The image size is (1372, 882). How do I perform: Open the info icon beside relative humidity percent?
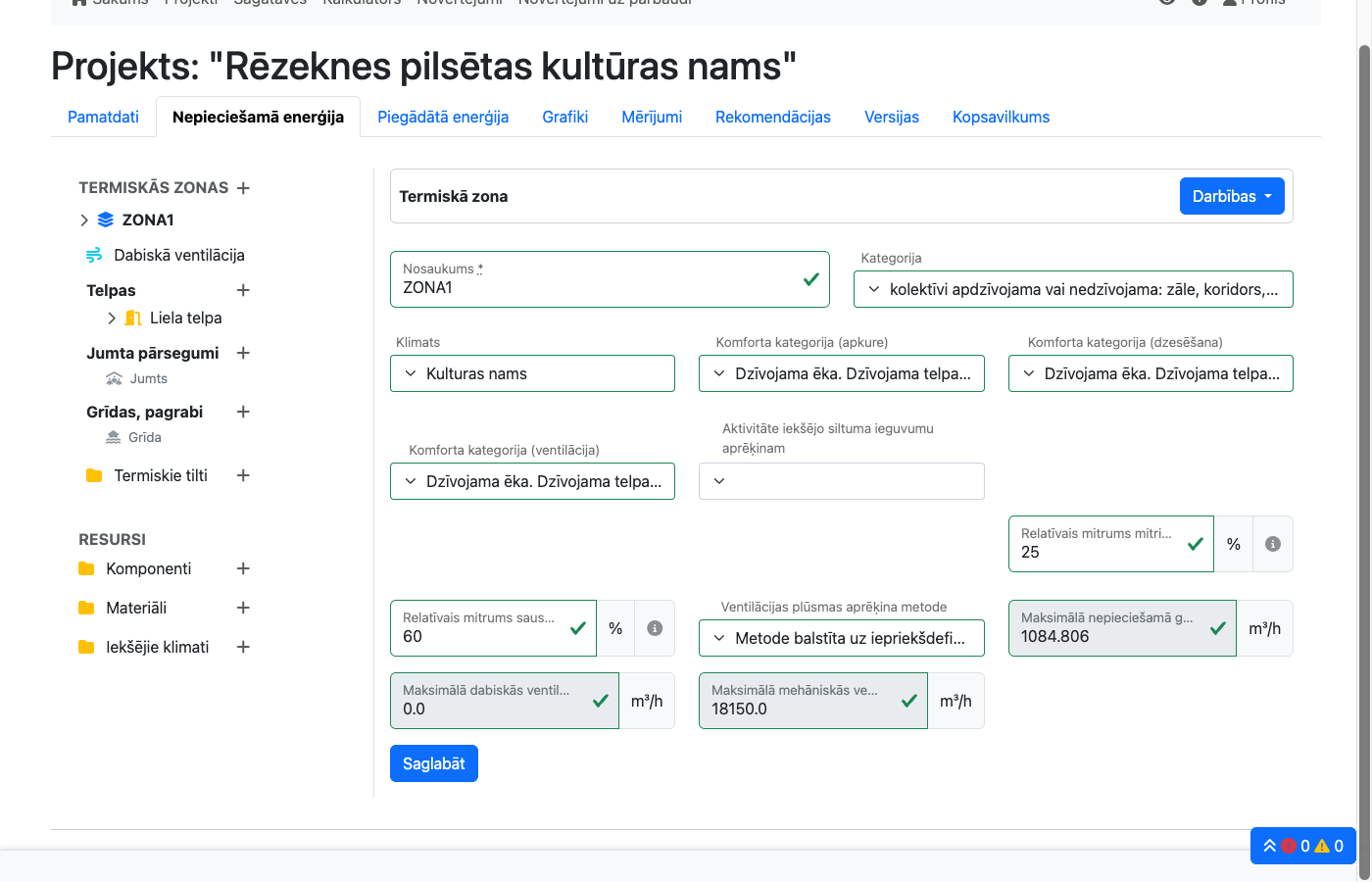tap(1272, 544)
